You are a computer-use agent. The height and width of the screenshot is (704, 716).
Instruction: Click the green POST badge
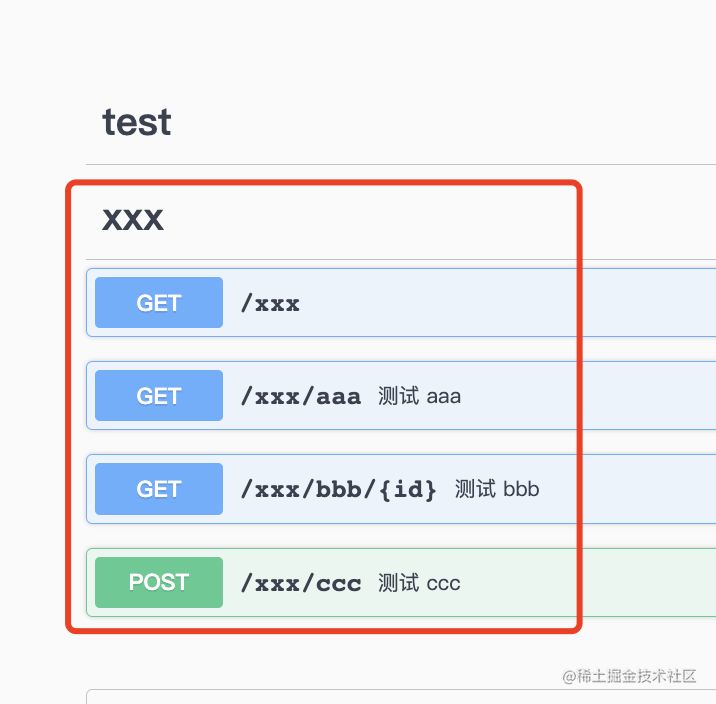point(159,582)
